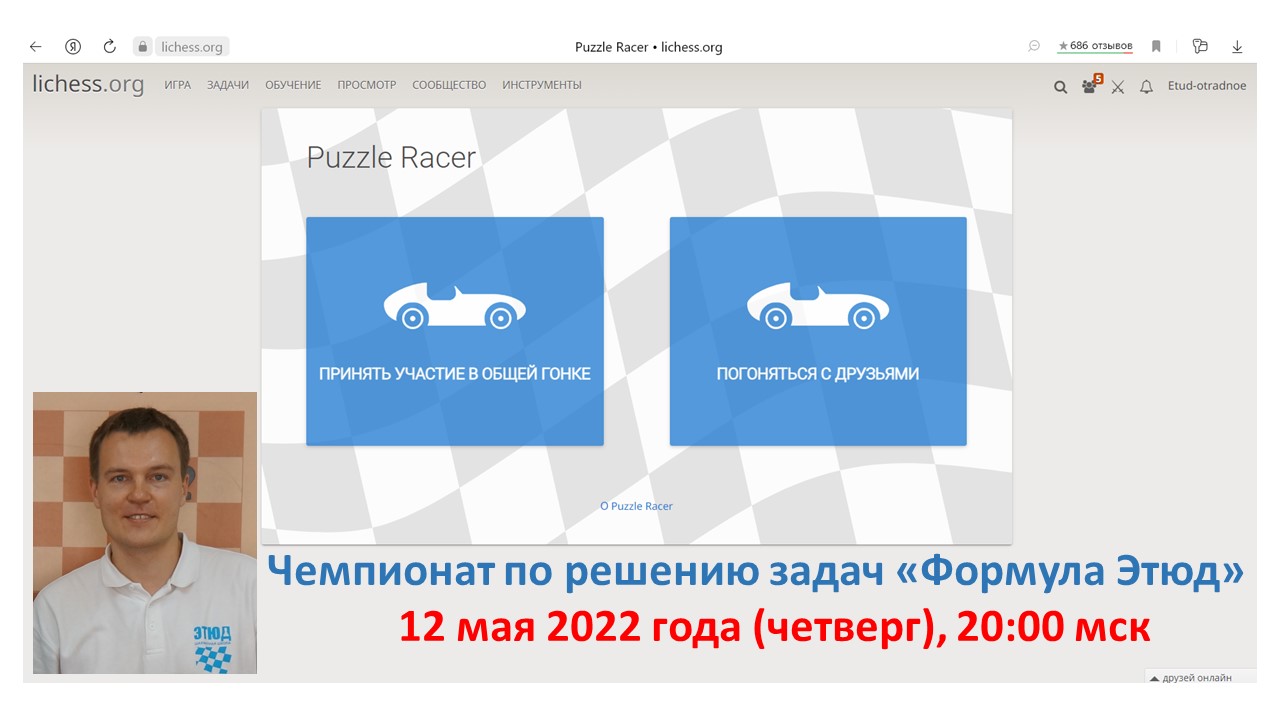Click the lichess.org address field
1280x720 pixels.
point(192,46)
